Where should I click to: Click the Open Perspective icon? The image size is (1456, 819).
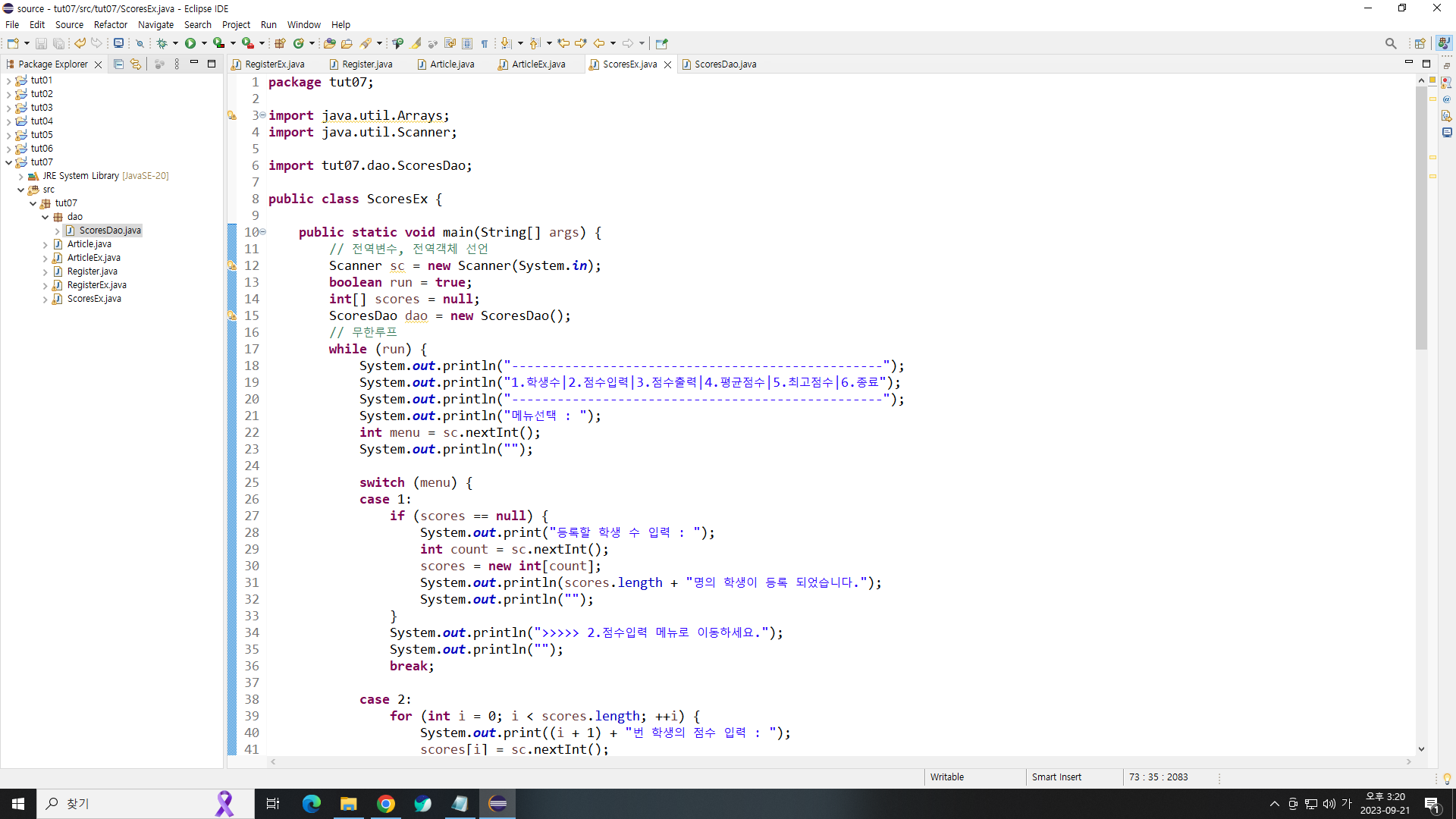point(1420,43)
